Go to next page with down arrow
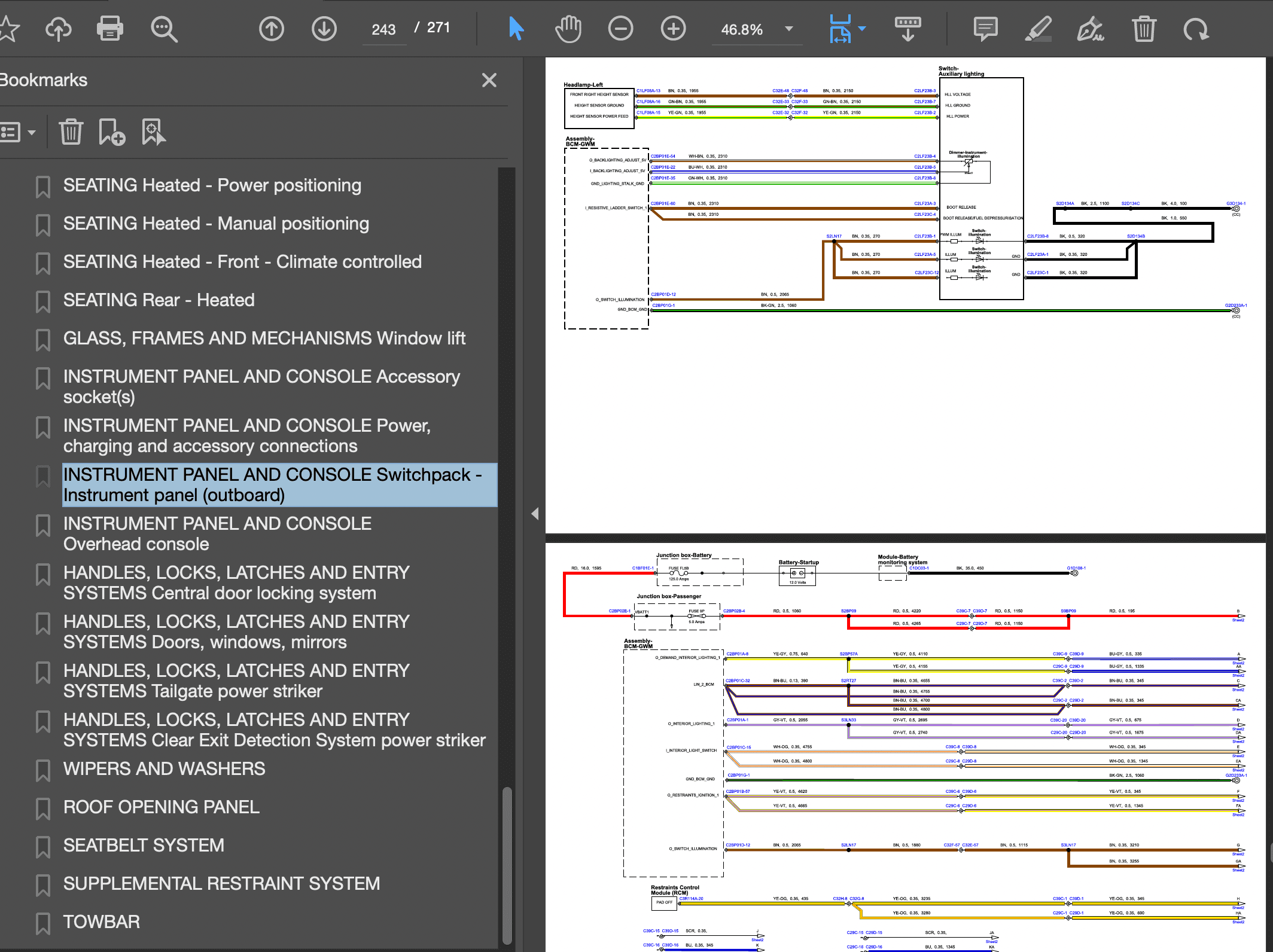Screen dimensions: 1273x952 click(x=324, y=29)
